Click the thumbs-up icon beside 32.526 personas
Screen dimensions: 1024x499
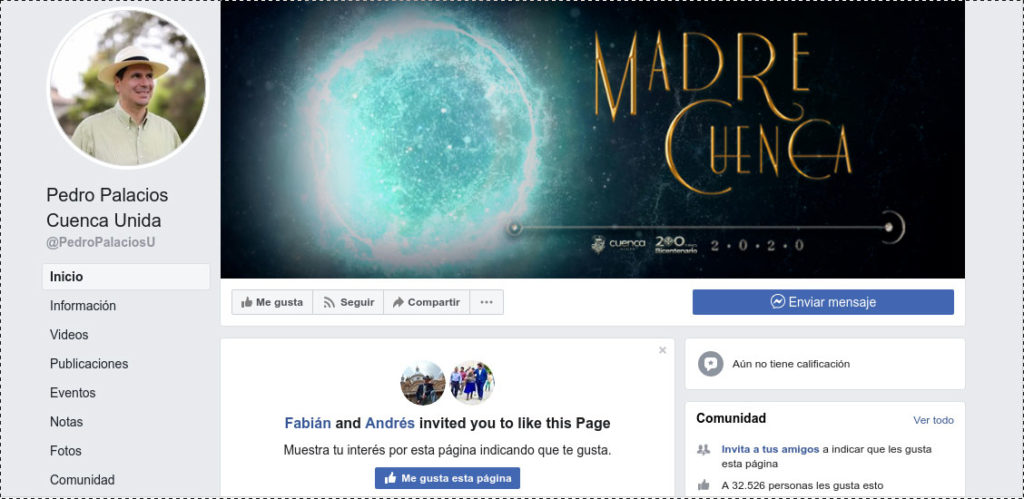click(703, 485)
